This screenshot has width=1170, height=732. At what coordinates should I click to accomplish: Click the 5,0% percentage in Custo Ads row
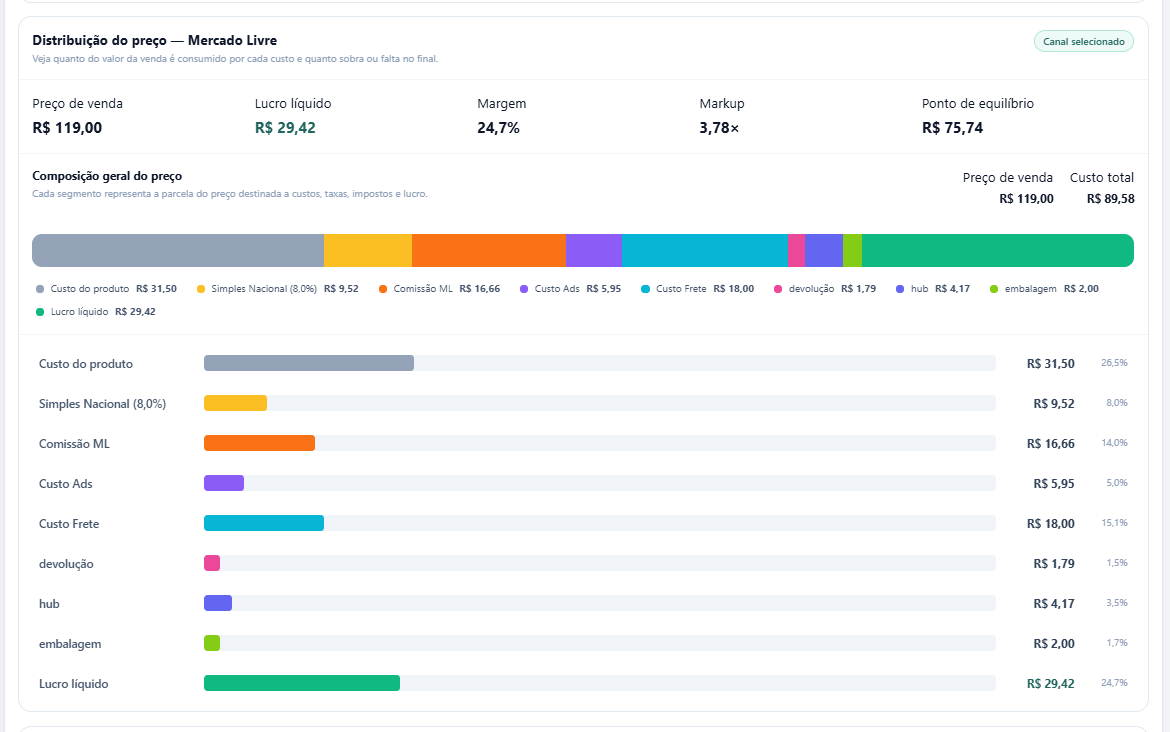pyautogui.click(x=1117, y=484)
